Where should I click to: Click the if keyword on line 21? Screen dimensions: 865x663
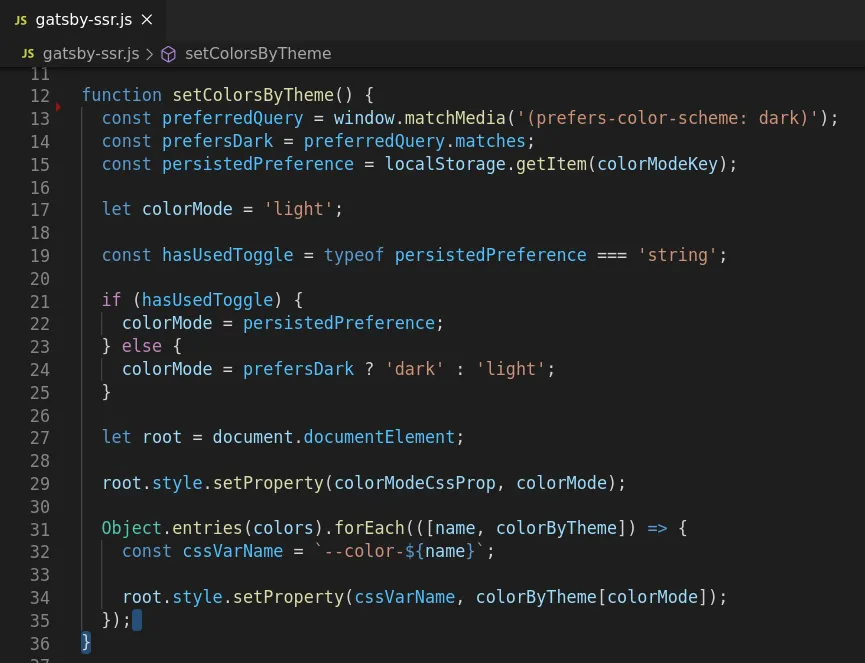(111, 300)
